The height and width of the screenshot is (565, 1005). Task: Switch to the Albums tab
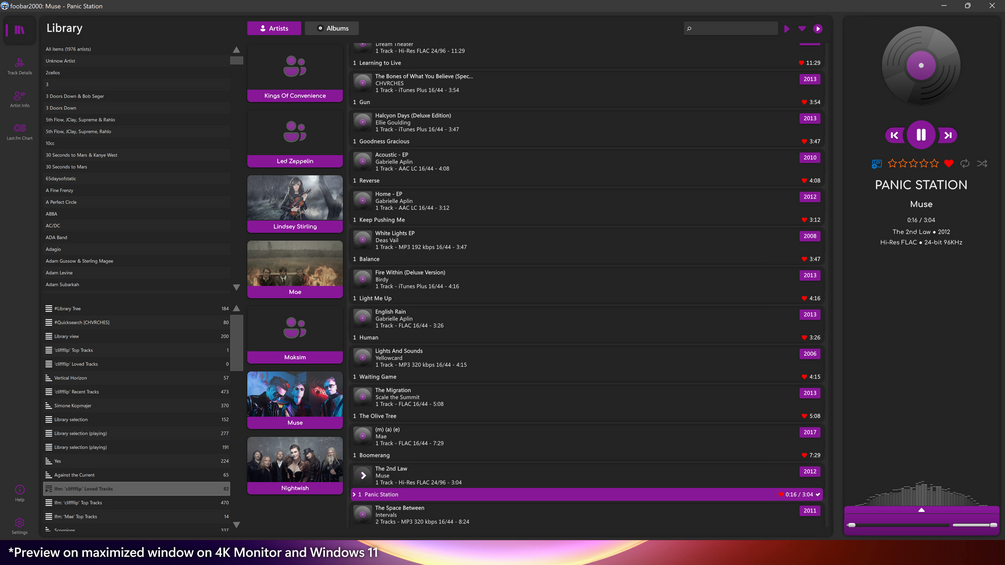(332, 28)
